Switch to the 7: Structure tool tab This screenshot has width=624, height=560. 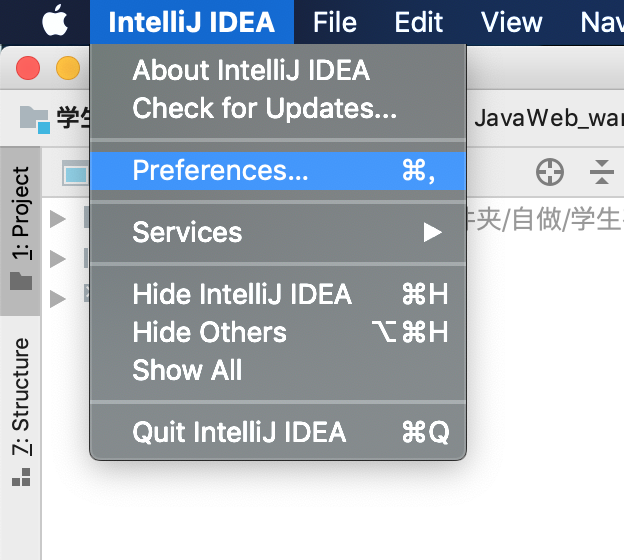(x=21, y=395)
